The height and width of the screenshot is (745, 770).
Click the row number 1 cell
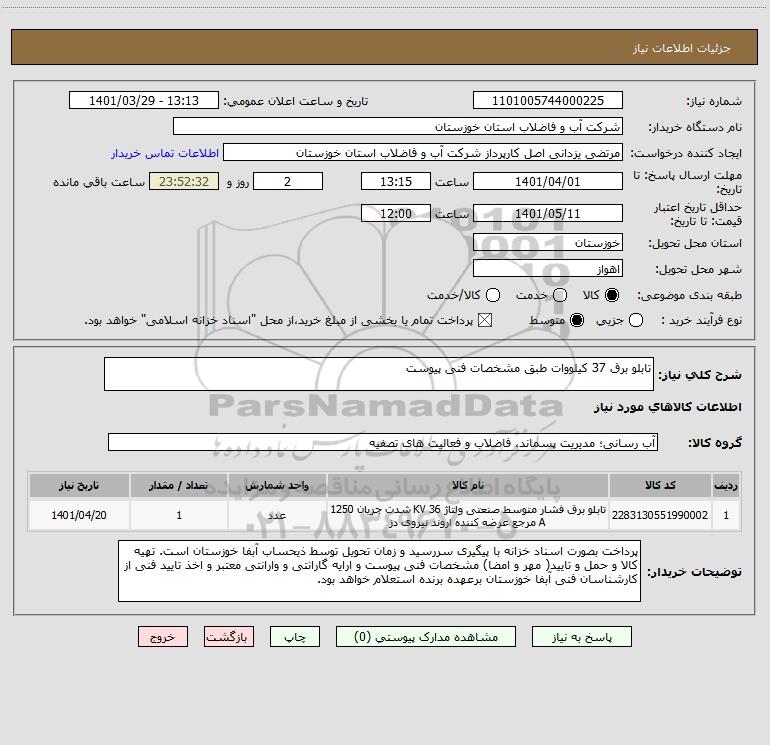(726, 515)
